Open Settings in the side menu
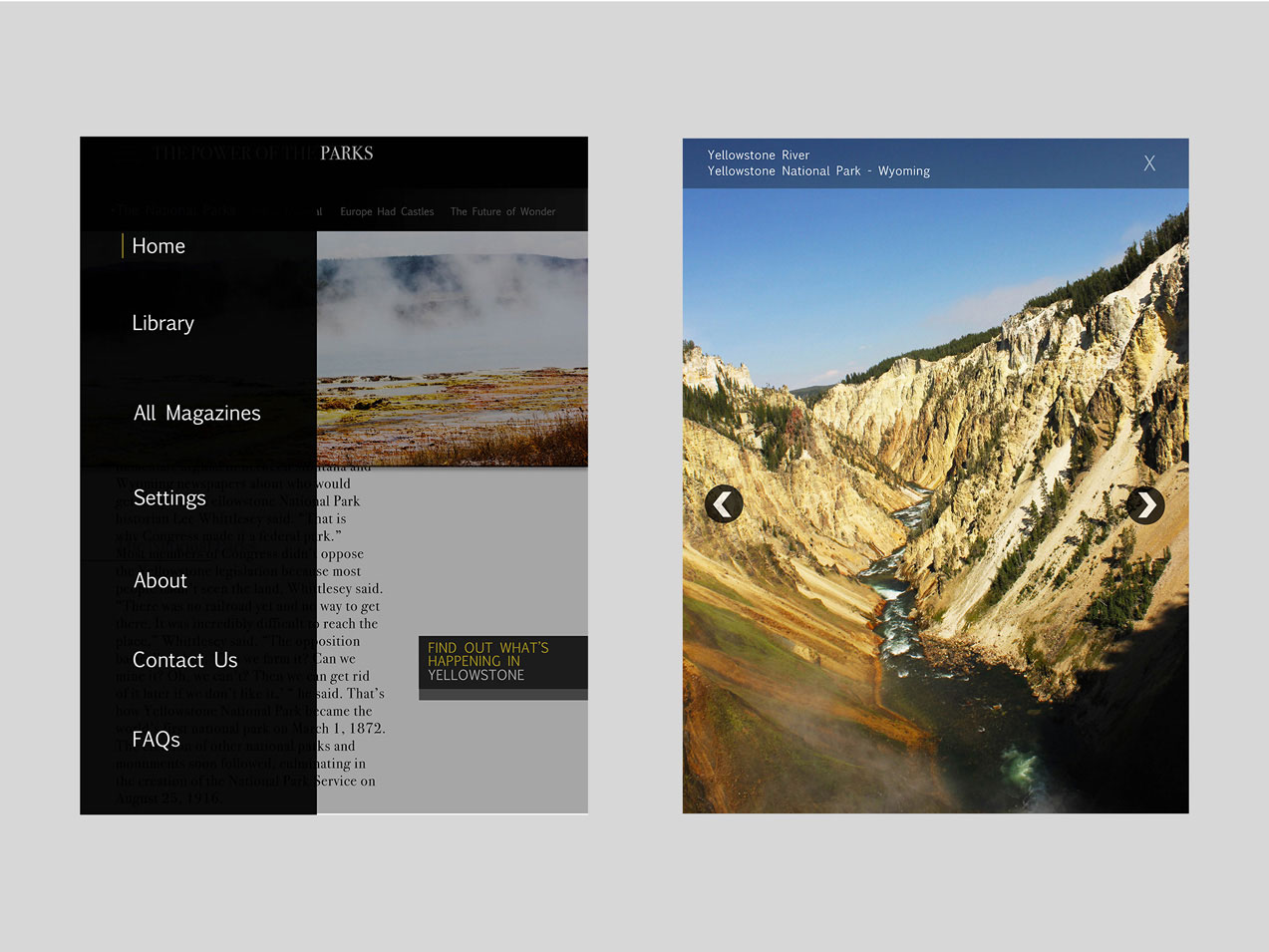1269x952 pixels. click(169, 498)
